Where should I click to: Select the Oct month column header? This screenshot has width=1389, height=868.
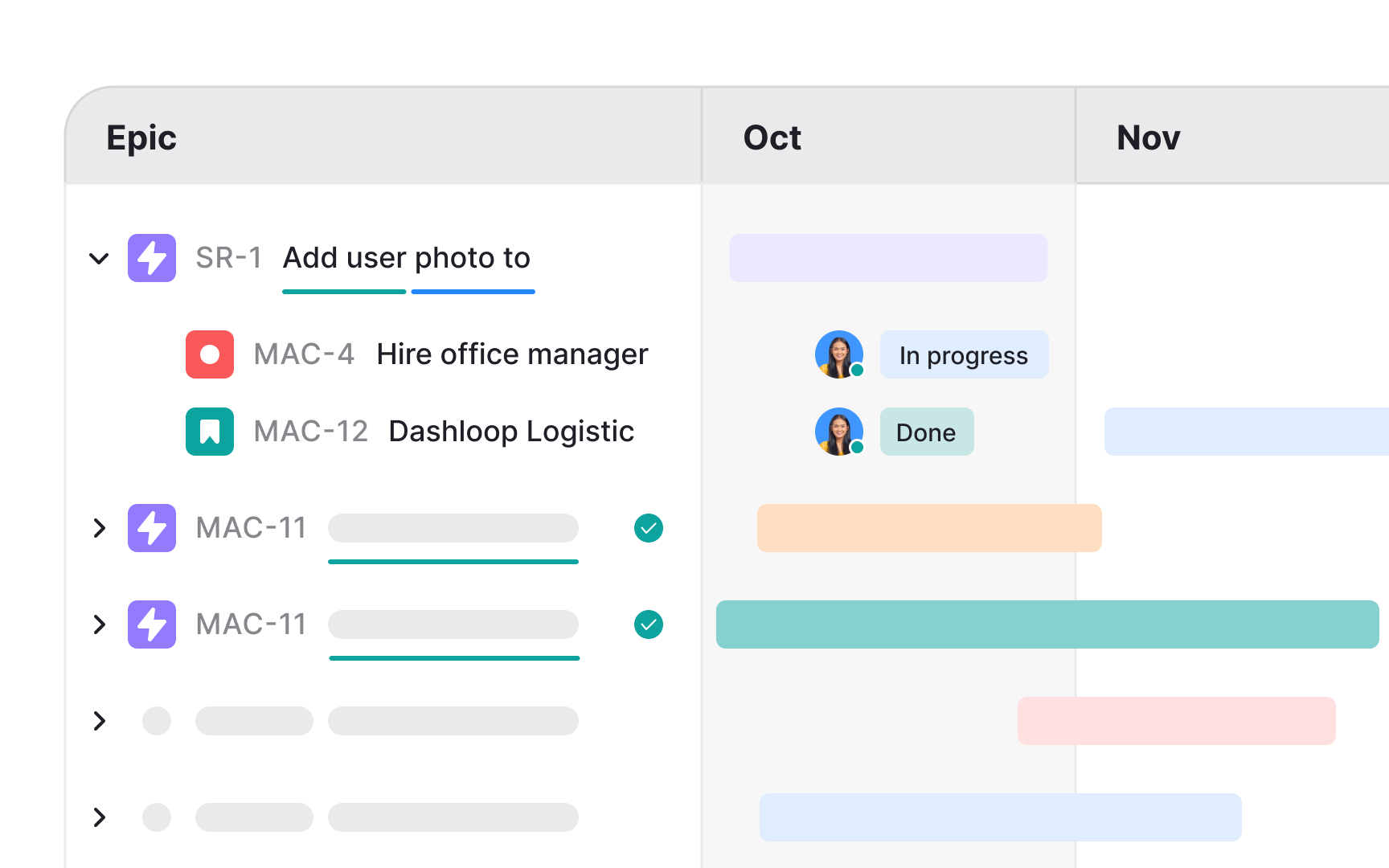coord(772,137)
